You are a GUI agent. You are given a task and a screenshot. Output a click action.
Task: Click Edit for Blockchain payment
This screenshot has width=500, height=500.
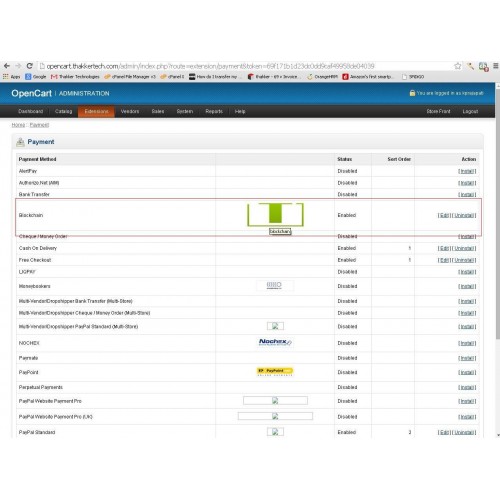click(x=444, y=215)
